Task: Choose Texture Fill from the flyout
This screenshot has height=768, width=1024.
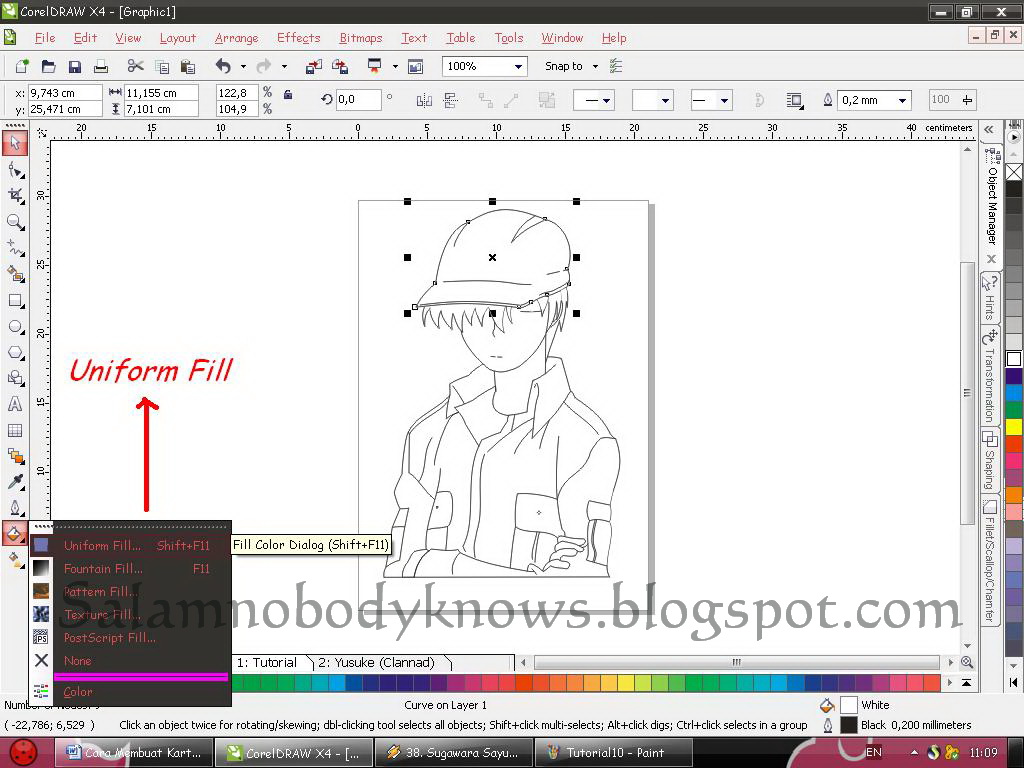Action: tap(131, 615)
